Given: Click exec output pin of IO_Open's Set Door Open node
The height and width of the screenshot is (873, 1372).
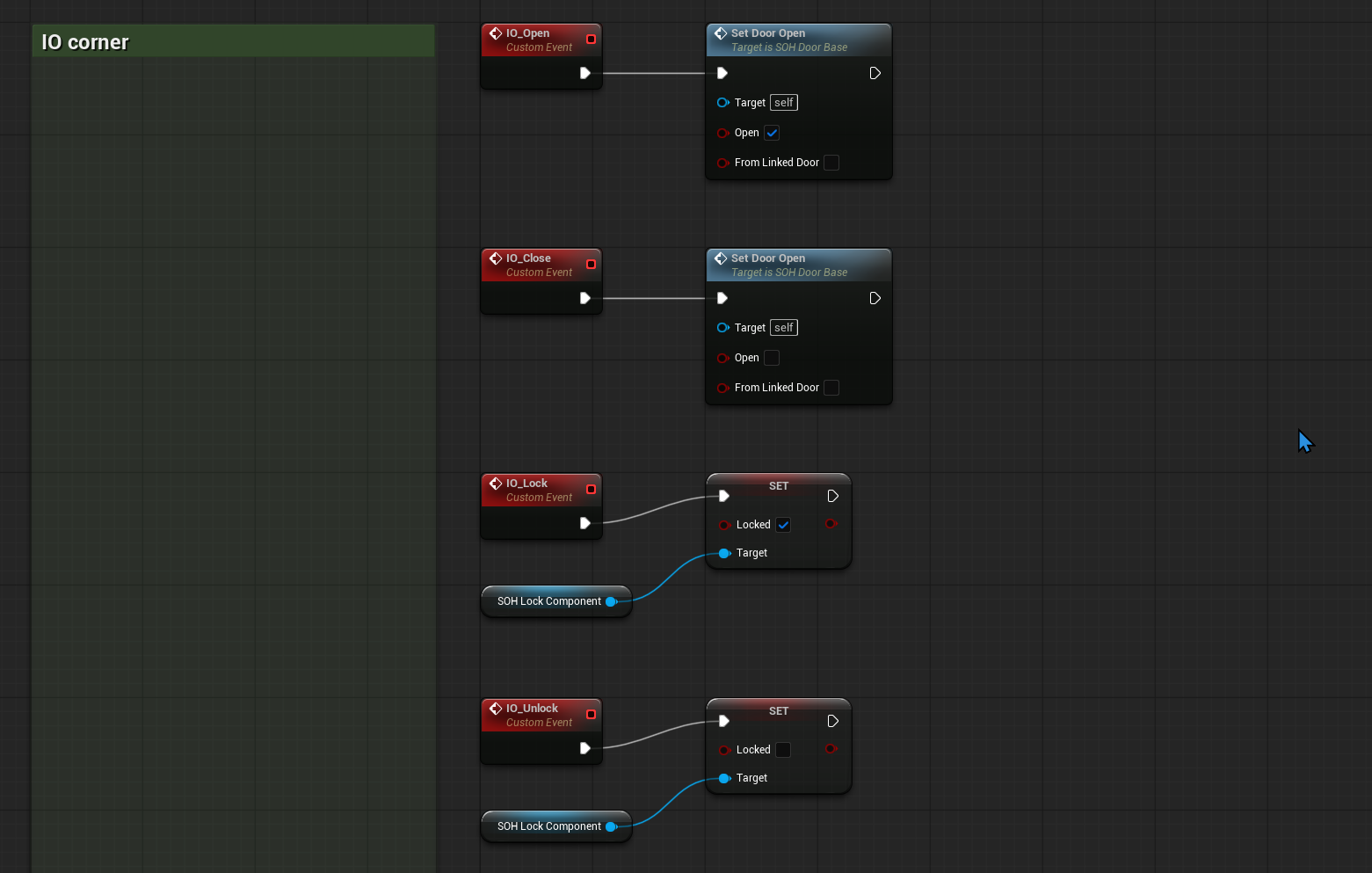Looking at the screenshot, I should (x=875, y=73).
